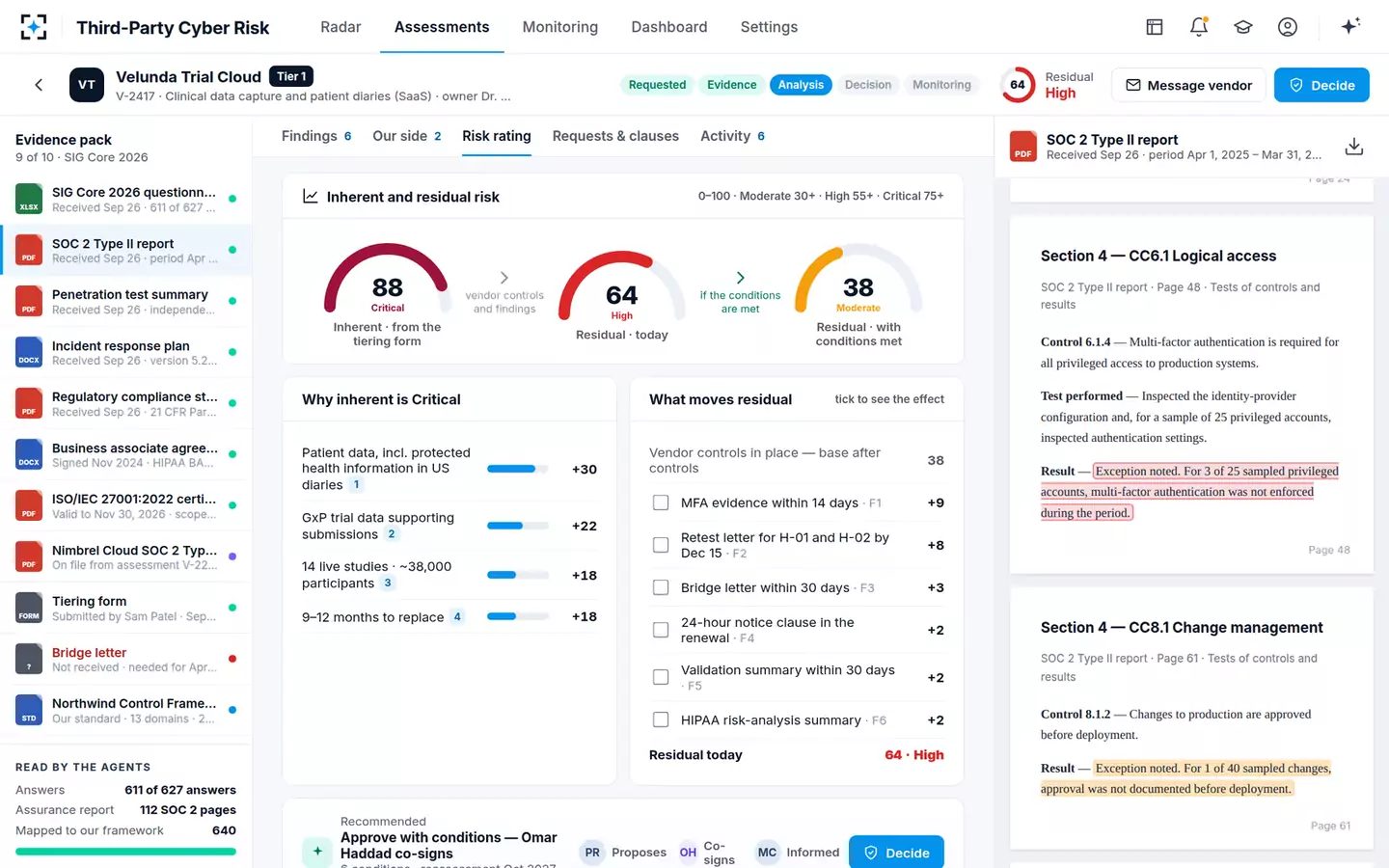Tick Validation summary within 30 days
The width and height of the screenshot is (1389, 868).
click(x=661, y=677)
